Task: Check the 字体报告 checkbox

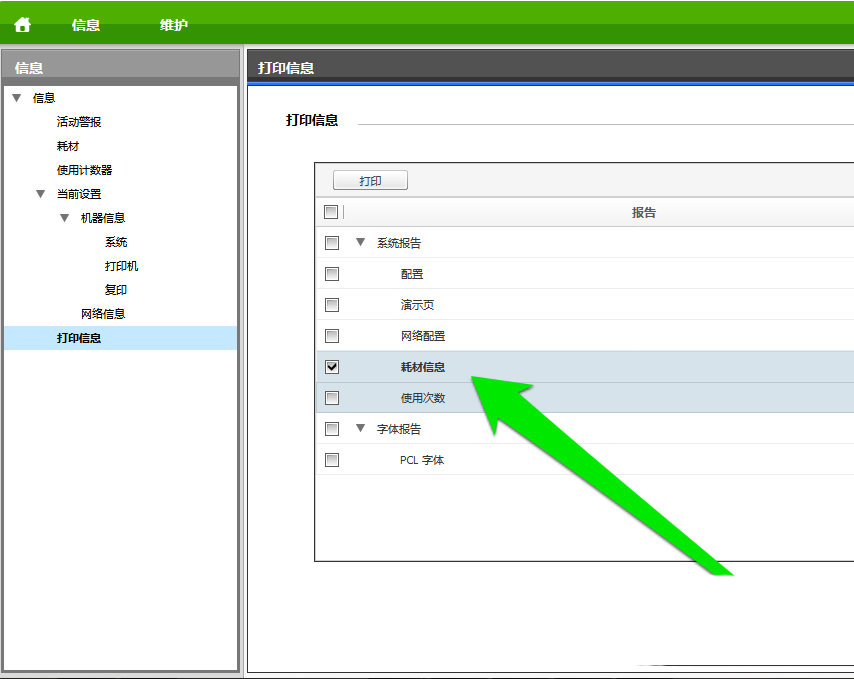Action: point(332,429)
